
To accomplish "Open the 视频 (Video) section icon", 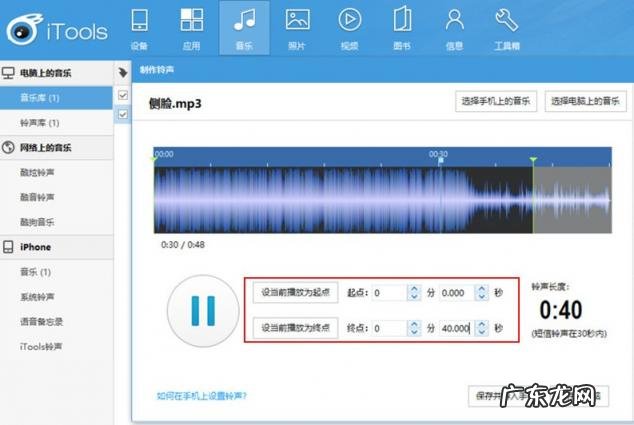I will click(349, 22).
